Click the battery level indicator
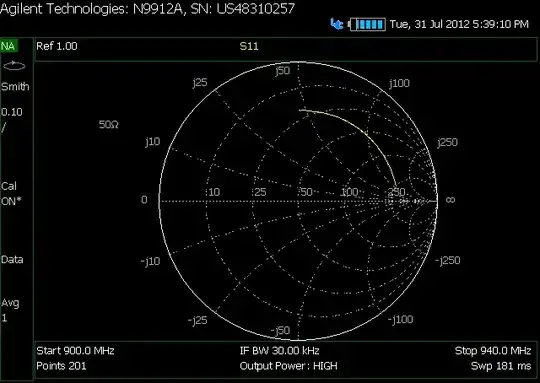This screenshot has height=383, width=540. pyautogui.click(x=367, y=24)
